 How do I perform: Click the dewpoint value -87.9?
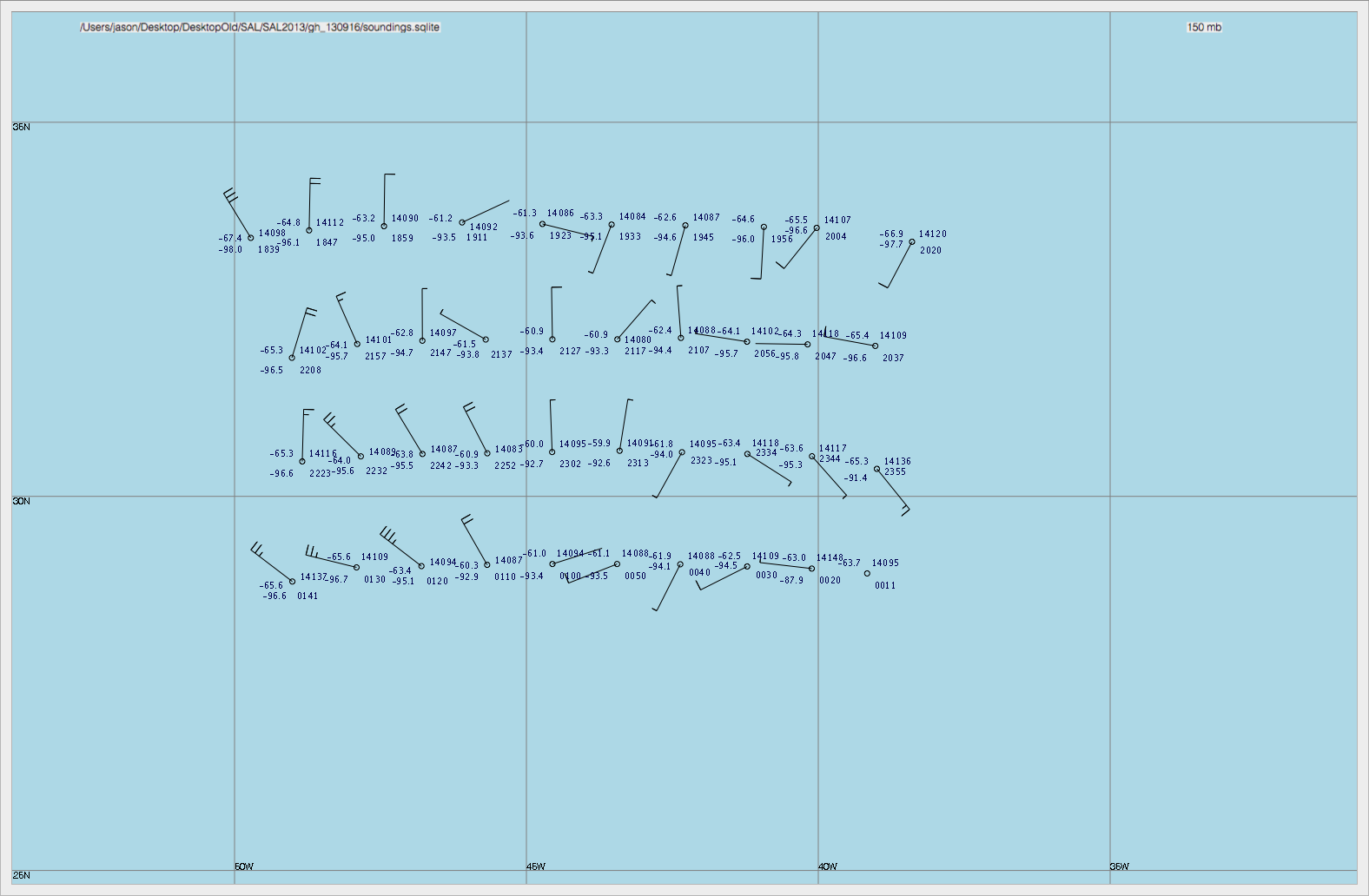[791, 581]
